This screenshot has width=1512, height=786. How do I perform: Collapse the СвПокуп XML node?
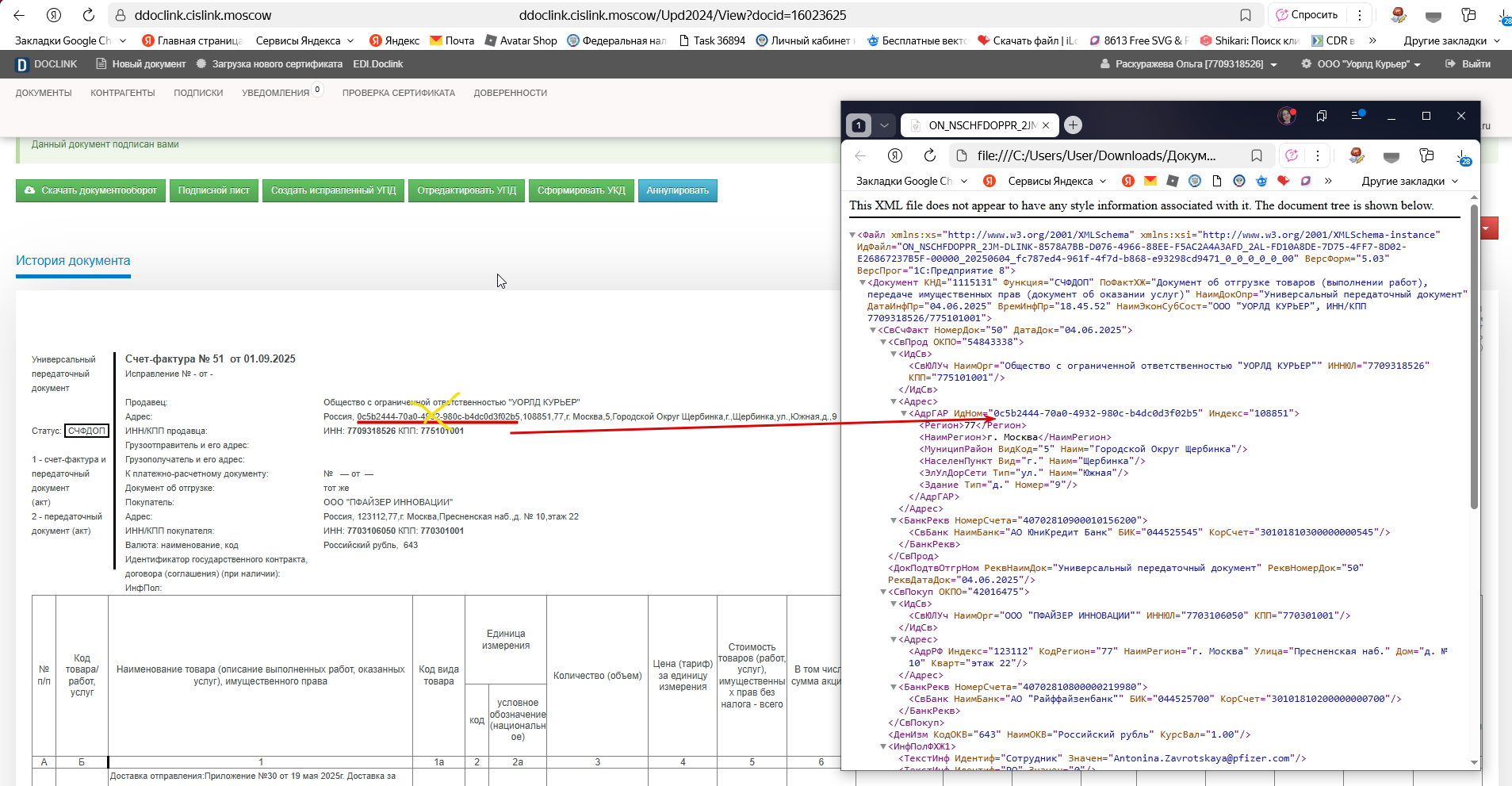pos(883,592)
